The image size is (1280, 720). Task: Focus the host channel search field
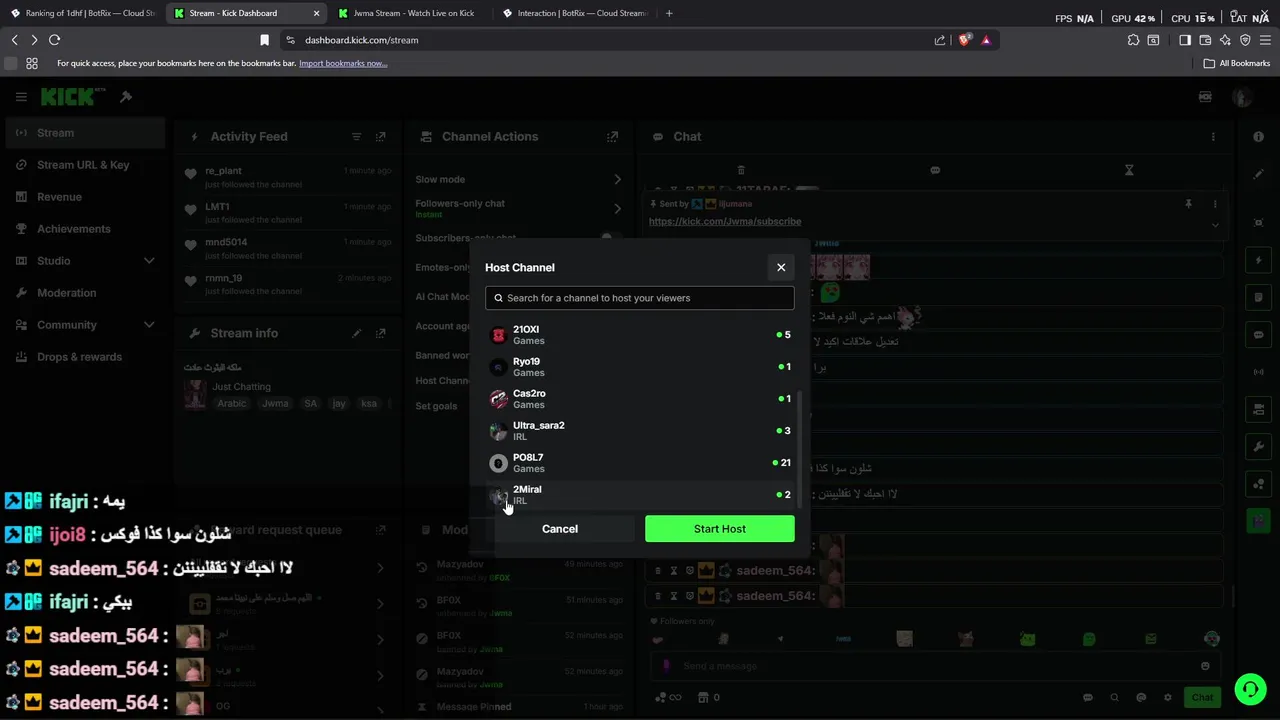click(640, 298)
